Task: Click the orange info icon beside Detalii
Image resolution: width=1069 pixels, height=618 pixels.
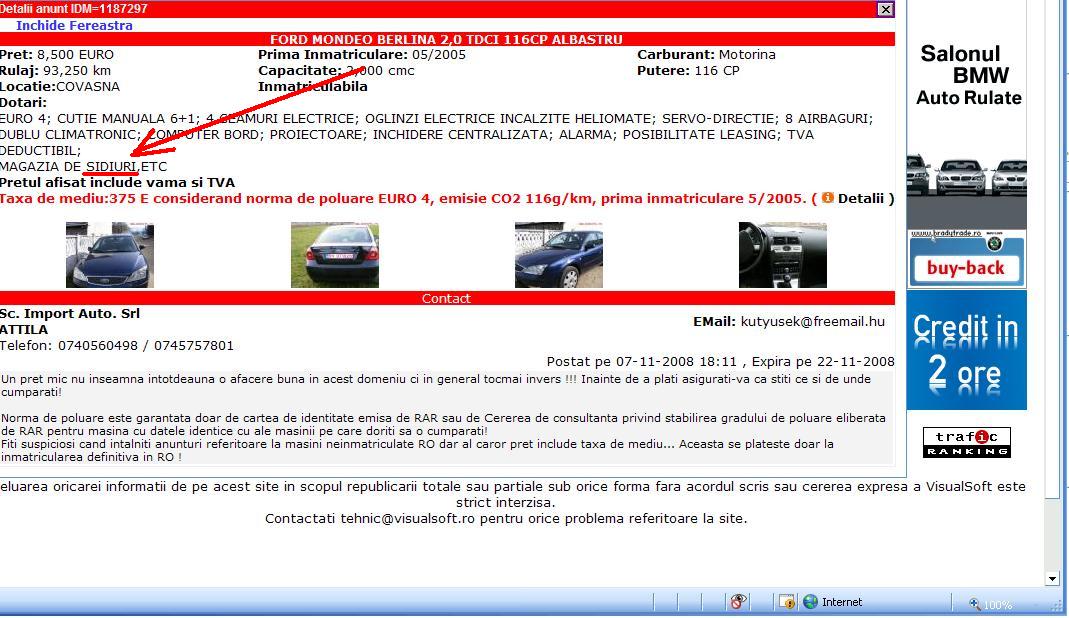Action: pyautogui.click(x=828, y=198)
